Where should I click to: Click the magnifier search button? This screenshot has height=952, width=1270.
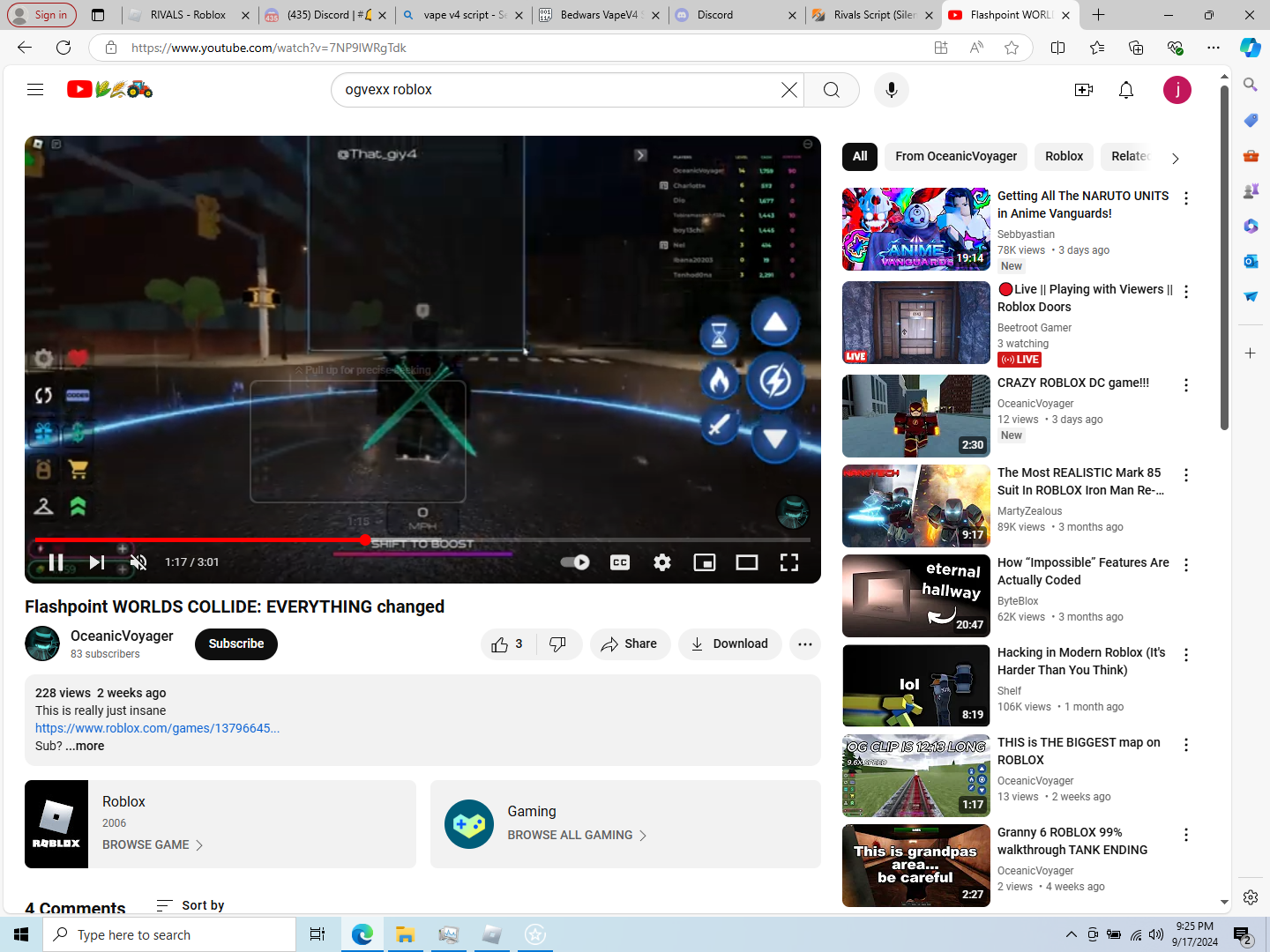pyautogui.click(x=831, y=90)
